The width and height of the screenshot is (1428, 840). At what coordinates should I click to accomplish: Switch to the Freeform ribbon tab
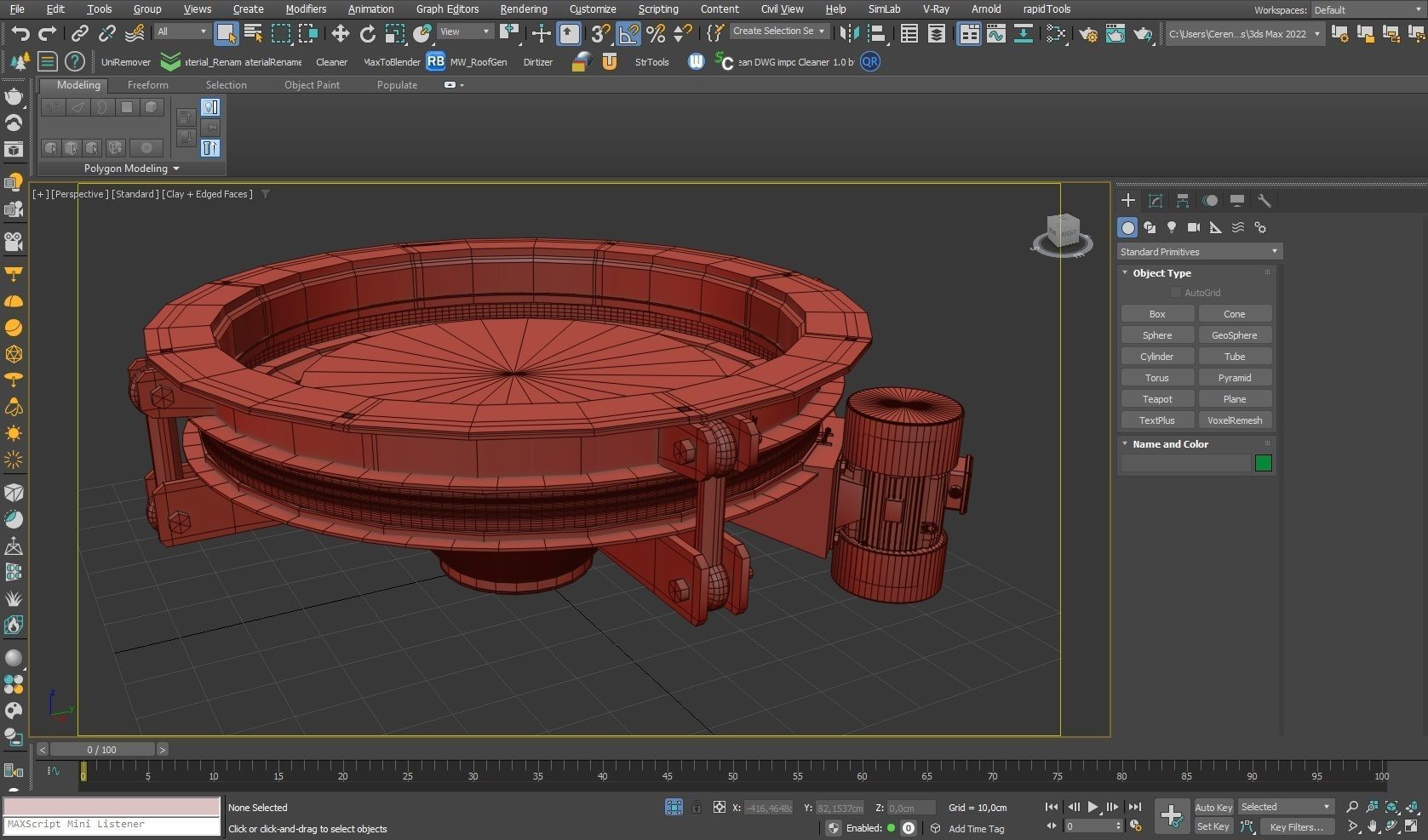(148, 85)
